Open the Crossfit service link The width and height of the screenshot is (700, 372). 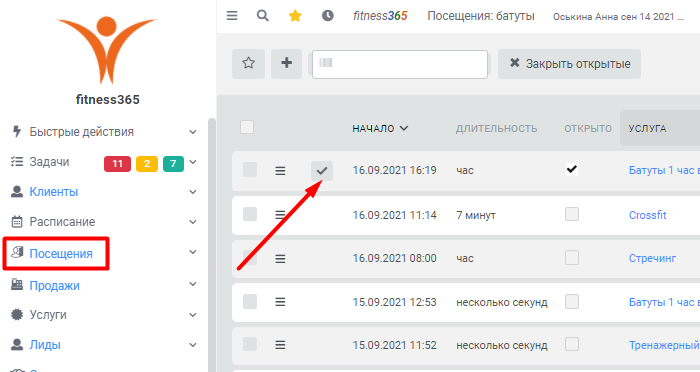tap(647, 215)
